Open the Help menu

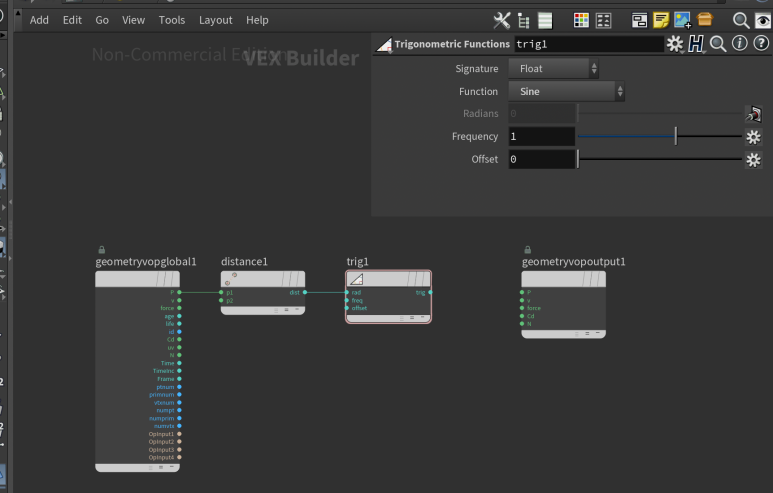coord(257,20)
